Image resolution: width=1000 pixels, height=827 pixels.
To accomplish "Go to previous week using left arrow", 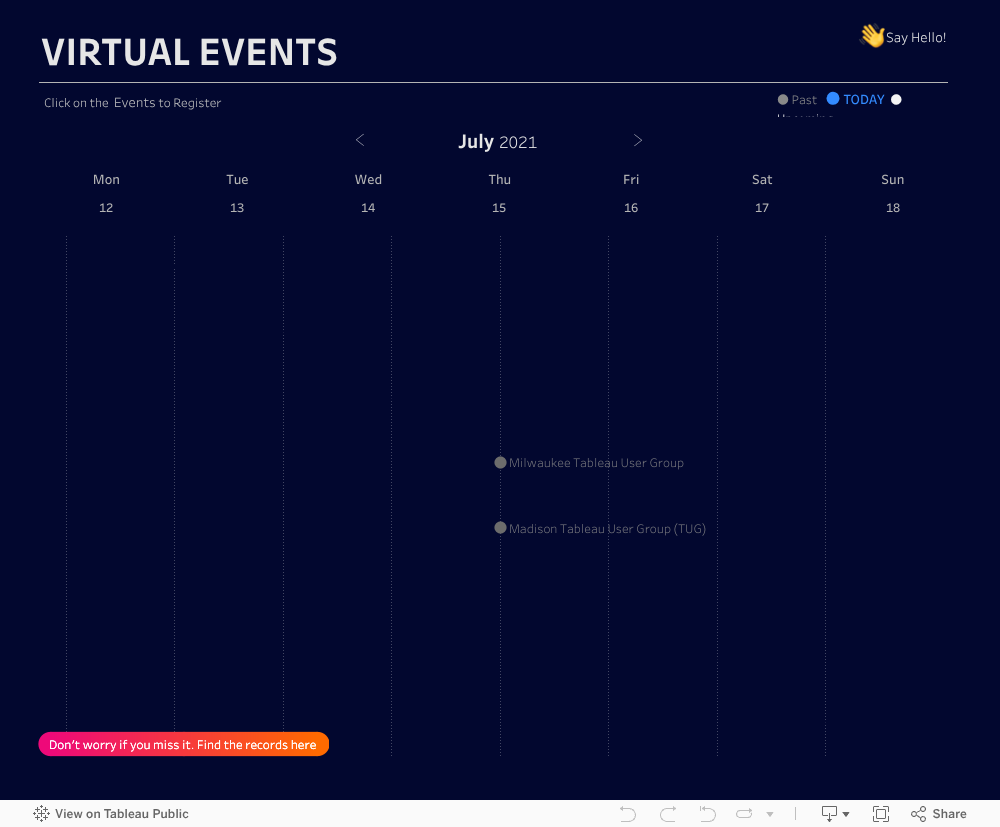I will click(x=360, y=140).
